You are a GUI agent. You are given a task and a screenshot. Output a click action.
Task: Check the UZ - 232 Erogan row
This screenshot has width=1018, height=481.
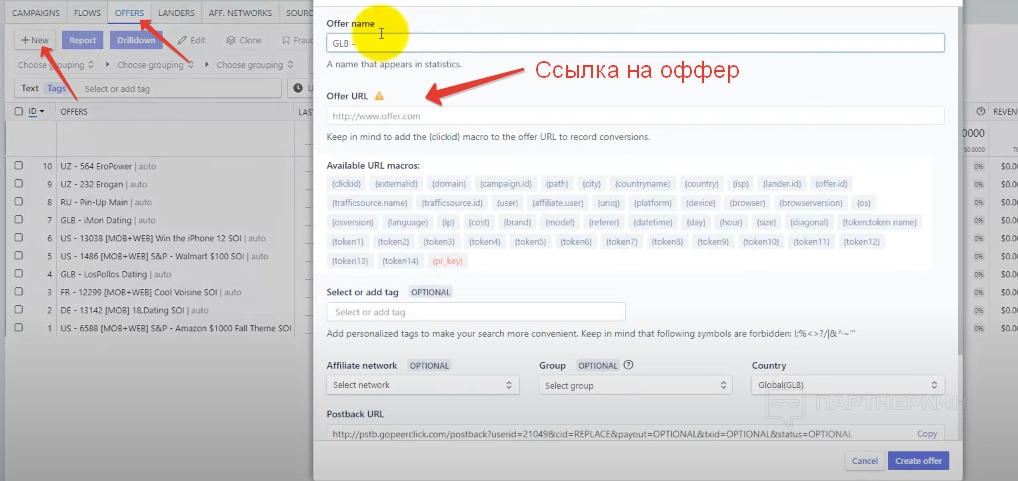pos(19,184)
